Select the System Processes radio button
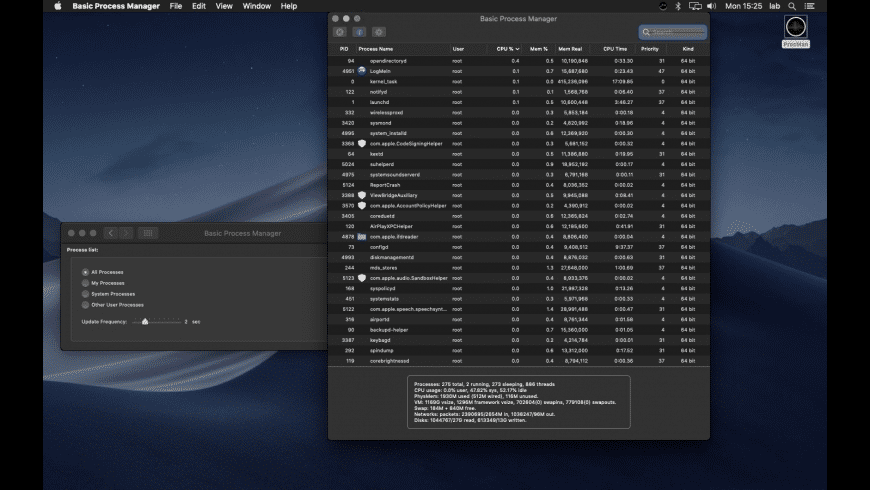 click(85, 294)
